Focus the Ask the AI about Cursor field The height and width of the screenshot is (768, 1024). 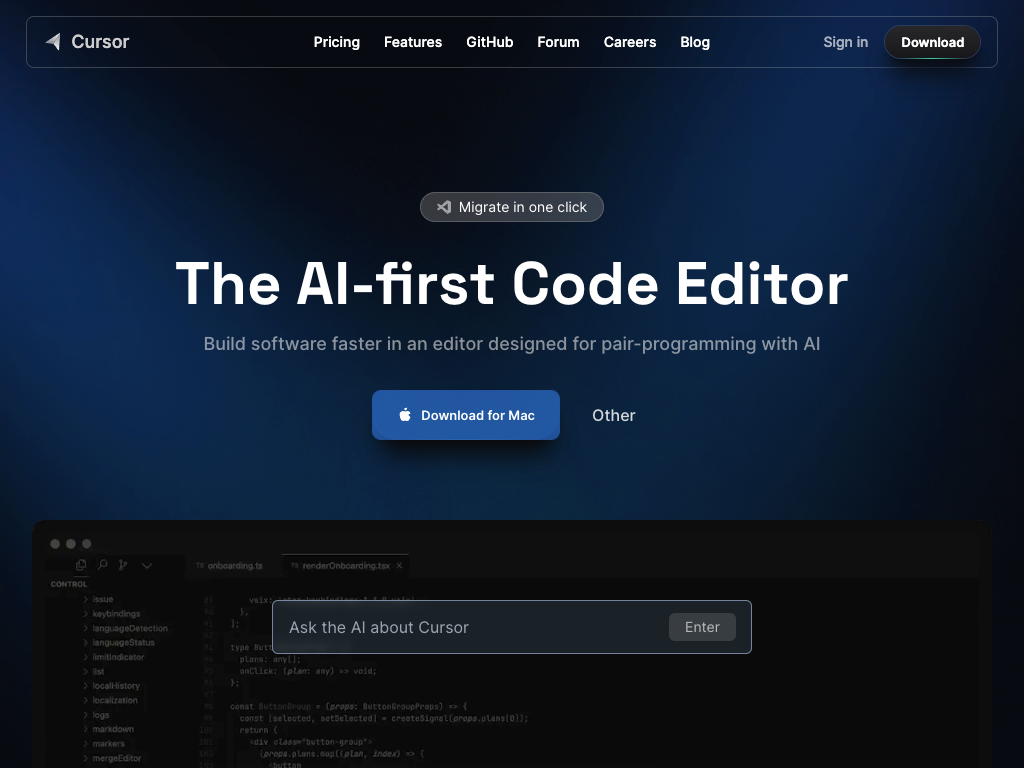tap(511, 627)
